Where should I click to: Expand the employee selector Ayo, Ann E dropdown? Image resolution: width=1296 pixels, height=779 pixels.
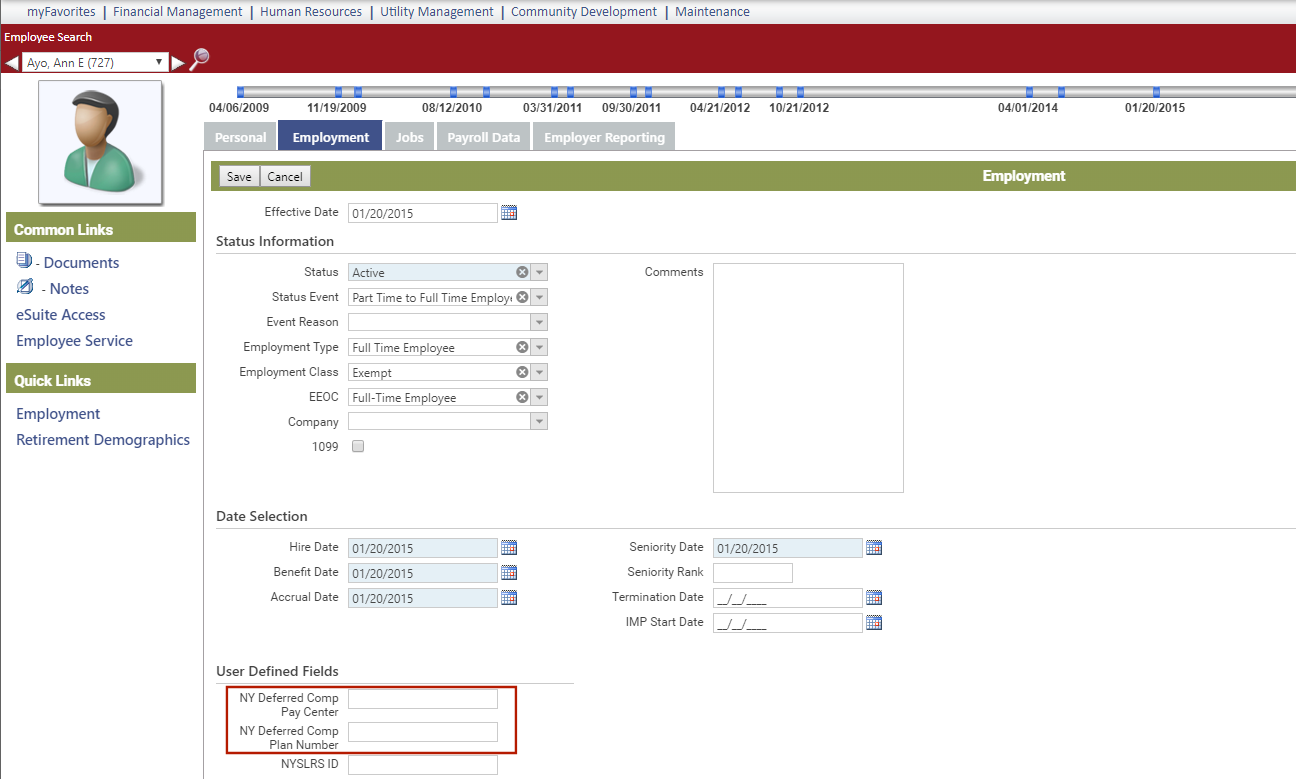coord(158,62)
